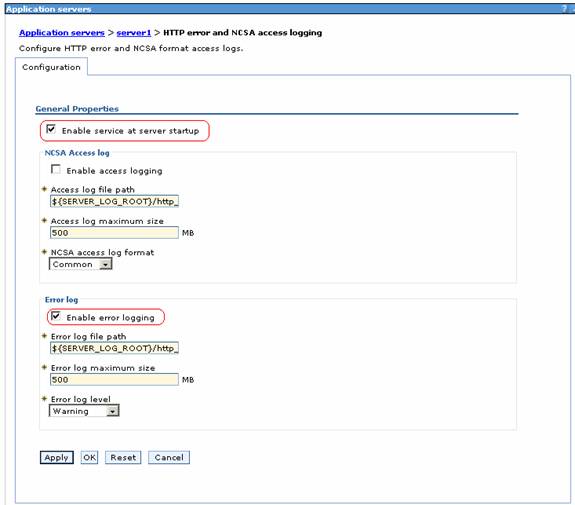This screenshot has width=575, height=505.
Task: Switch to the Configuration tab
Action: pyautogui.click(x=51, y=67)
